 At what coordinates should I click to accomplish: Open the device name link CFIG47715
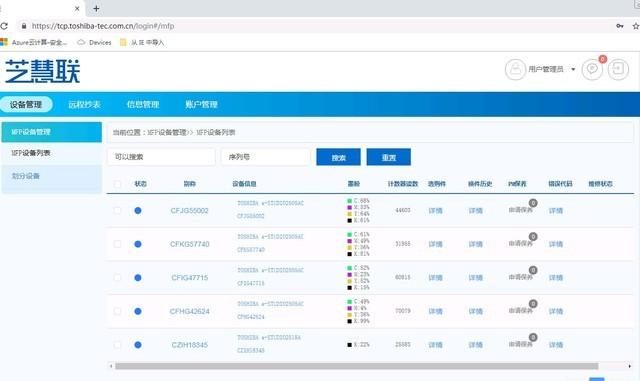[x=189, y=278]
